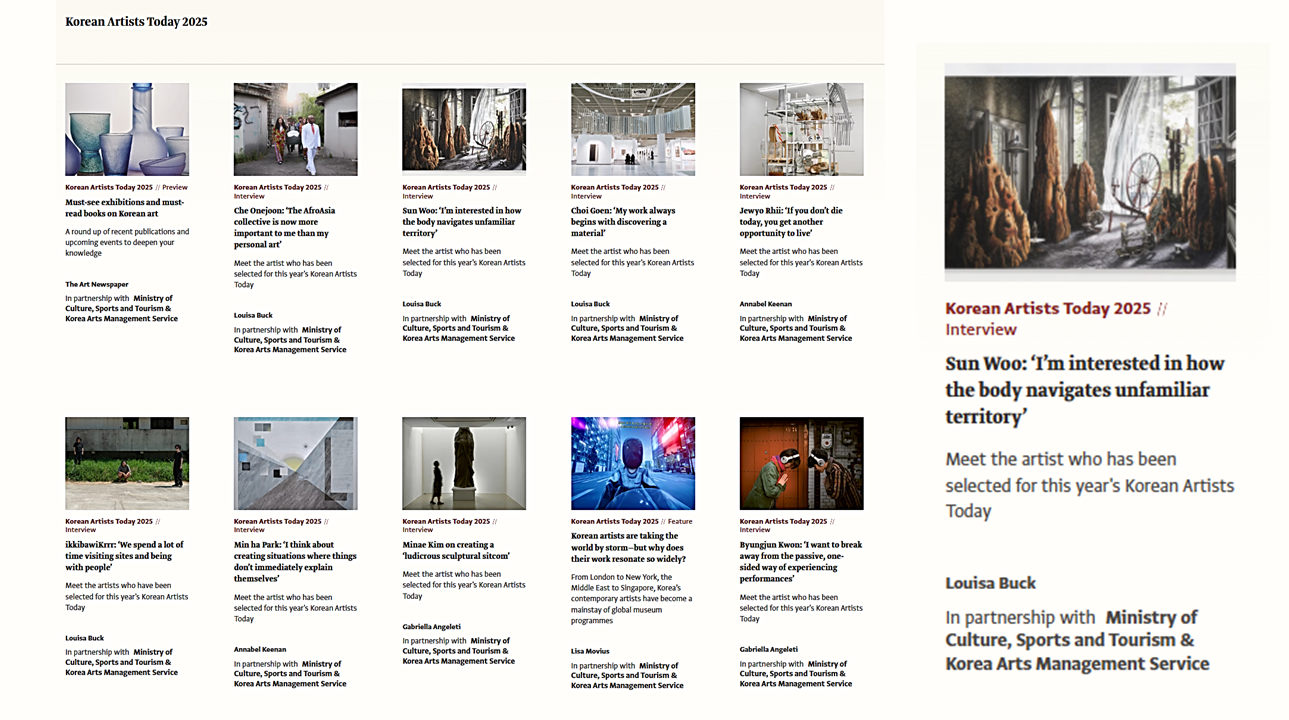Click Choi Goen 'discovering a material' headline
This screenshot has height=720, width=1289.
[x=624, y=222]
